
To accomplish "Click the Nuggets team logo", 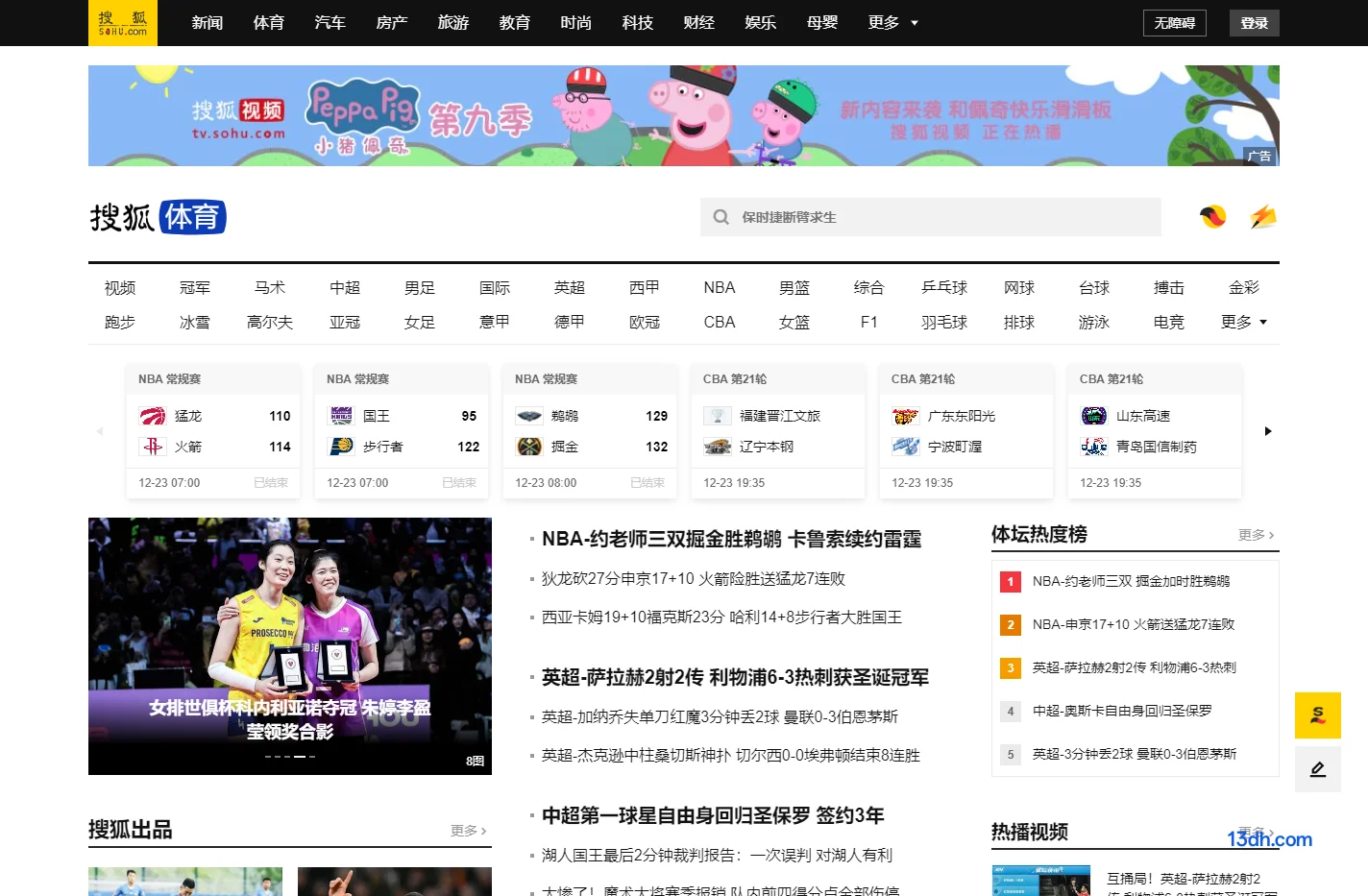I will pyautogui.click(x=529, y=447).
